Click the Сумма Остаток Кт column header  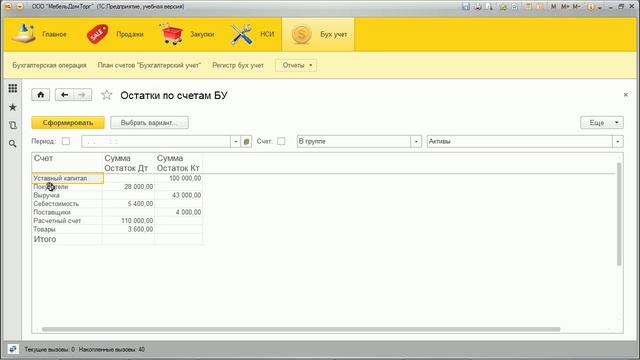coord(179,163)
